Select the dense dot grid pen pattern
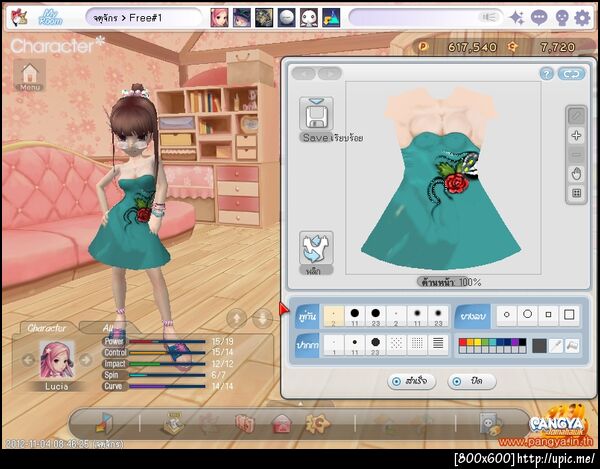 (x=417, y=344)
